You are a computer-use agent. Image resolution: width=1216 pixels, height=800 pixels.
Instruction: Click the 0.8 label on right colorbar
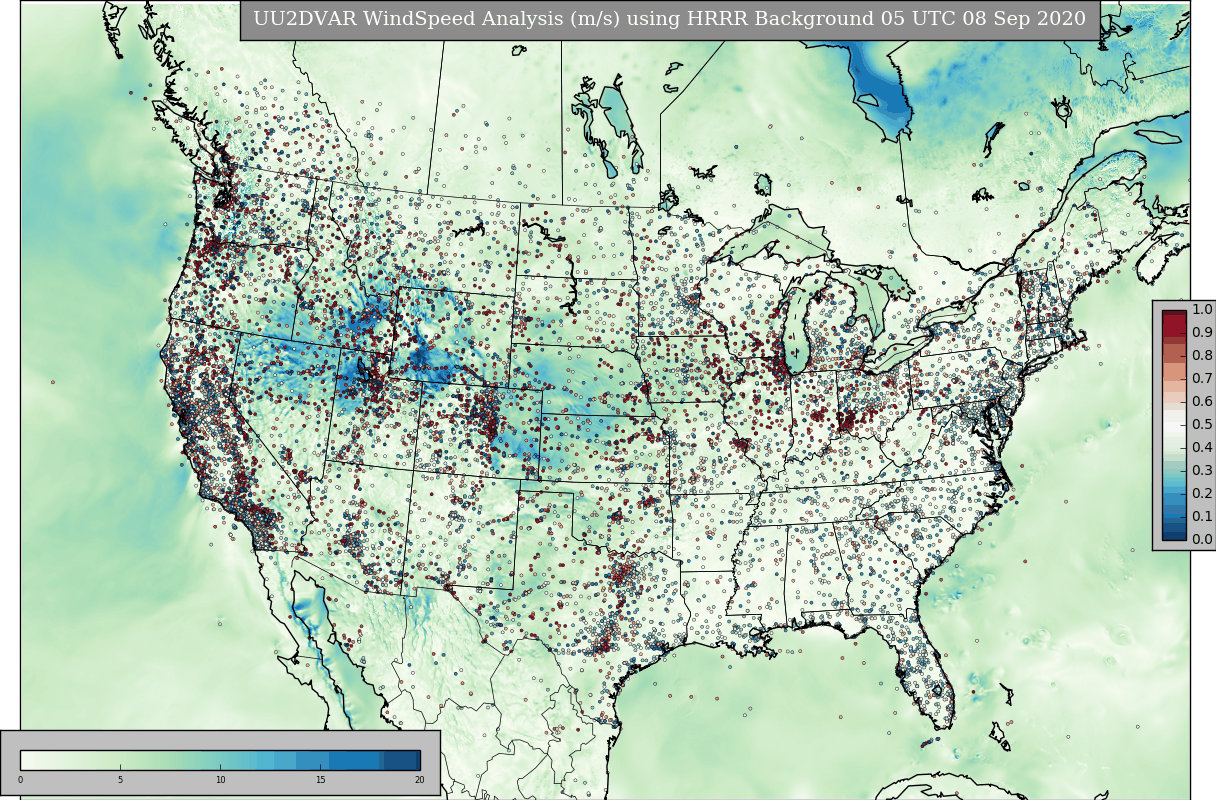click(x=1201, y=356)
